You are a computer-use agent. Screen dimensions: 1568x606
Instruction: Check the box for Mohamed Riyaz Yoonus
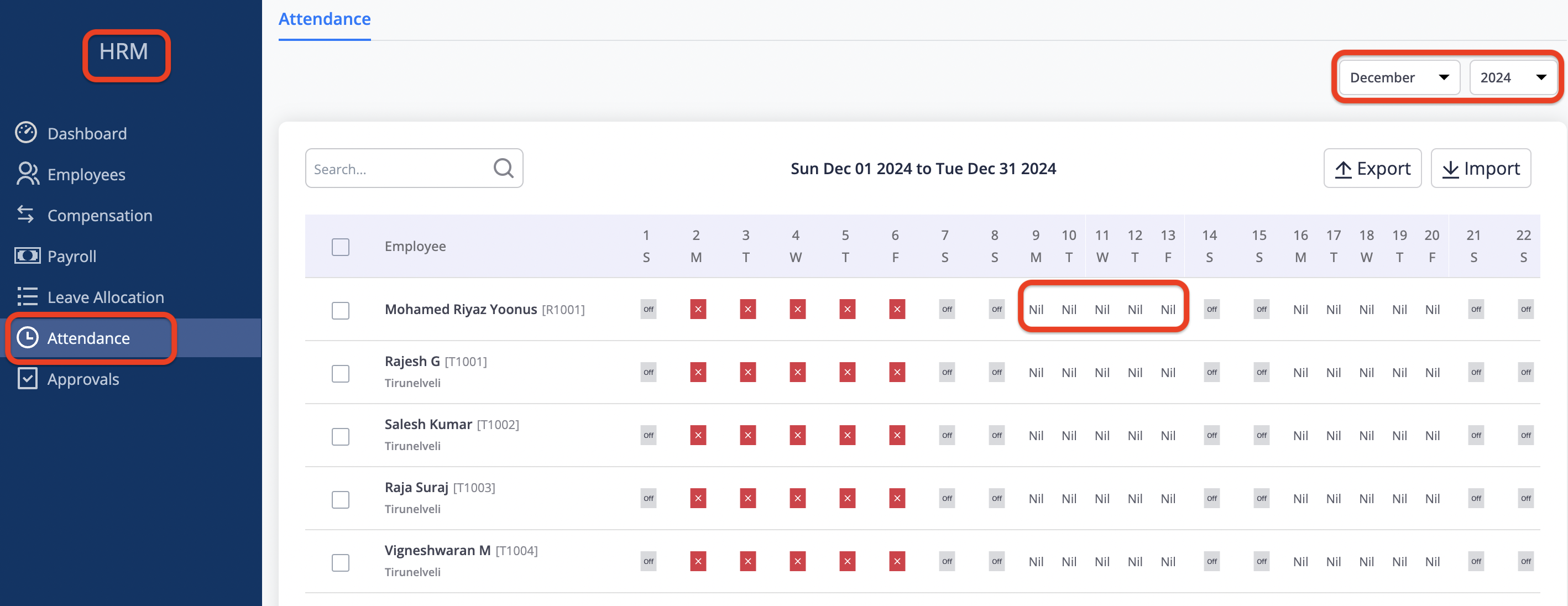(x=340, y=310)
